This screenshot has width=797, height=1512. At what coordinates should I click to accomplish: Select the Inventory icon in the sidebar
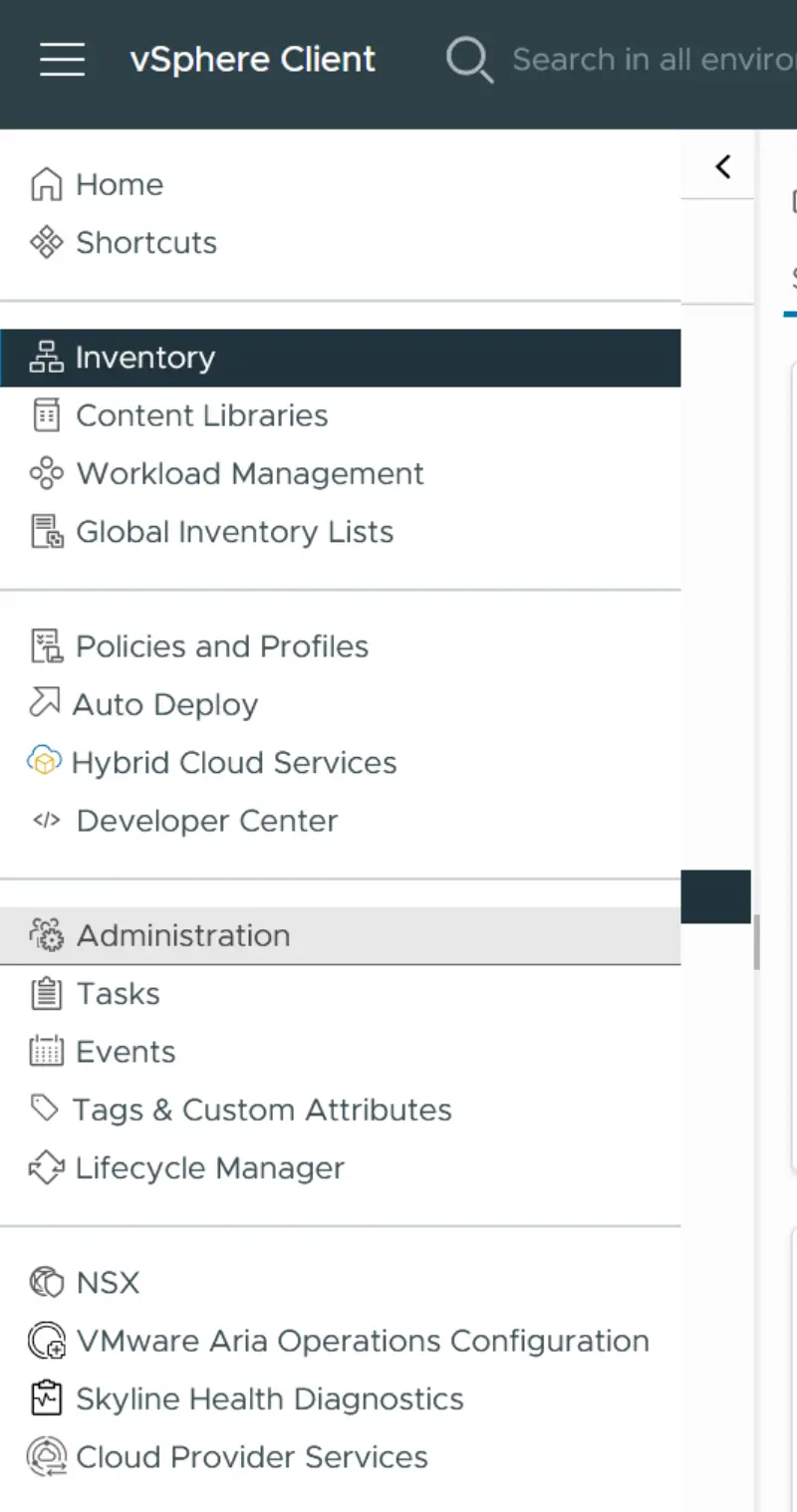coord(46,358)
